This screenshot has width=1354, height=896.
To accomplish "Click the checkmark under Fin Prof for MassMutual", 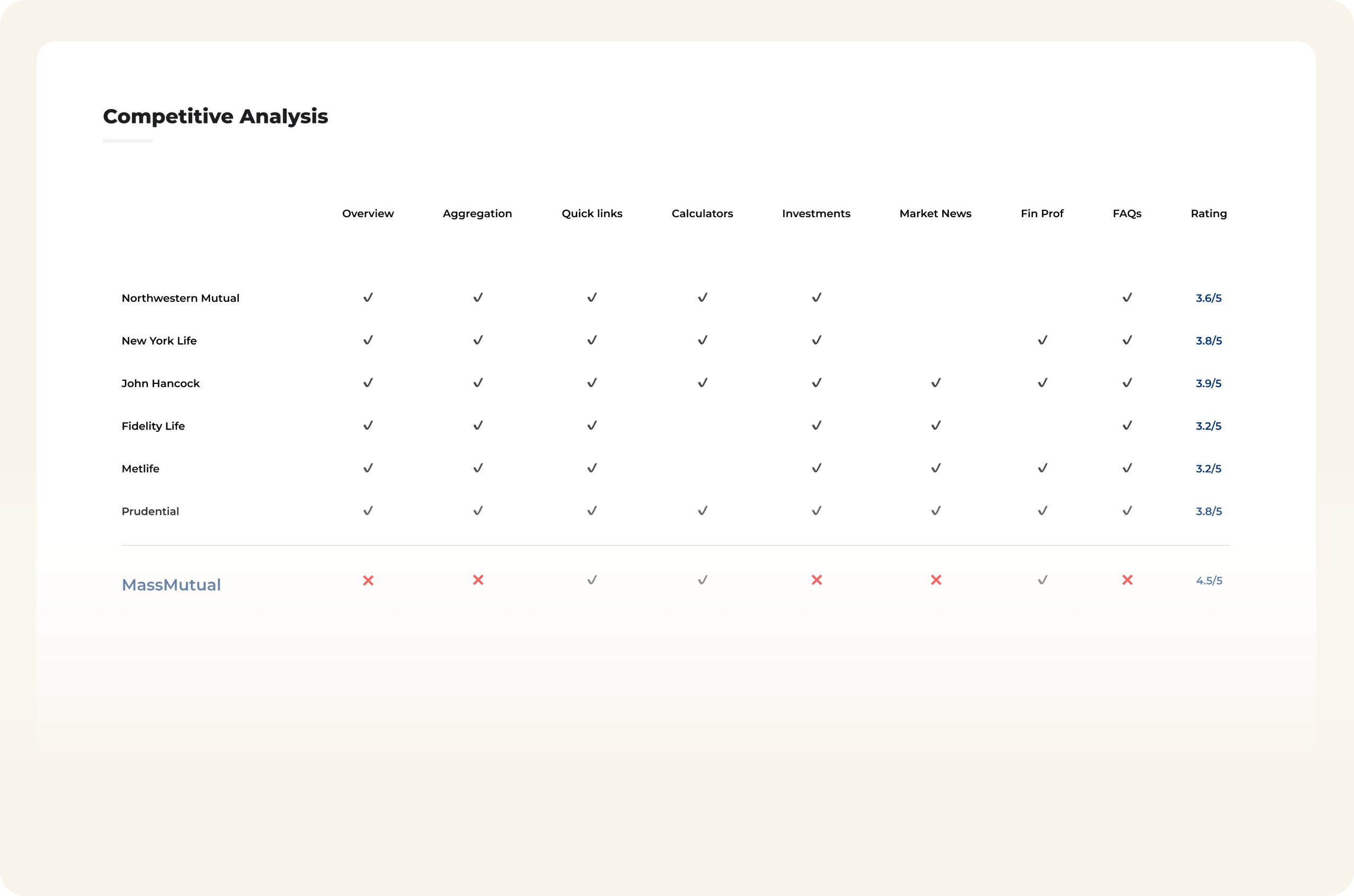I will (x=1042, y=580).
